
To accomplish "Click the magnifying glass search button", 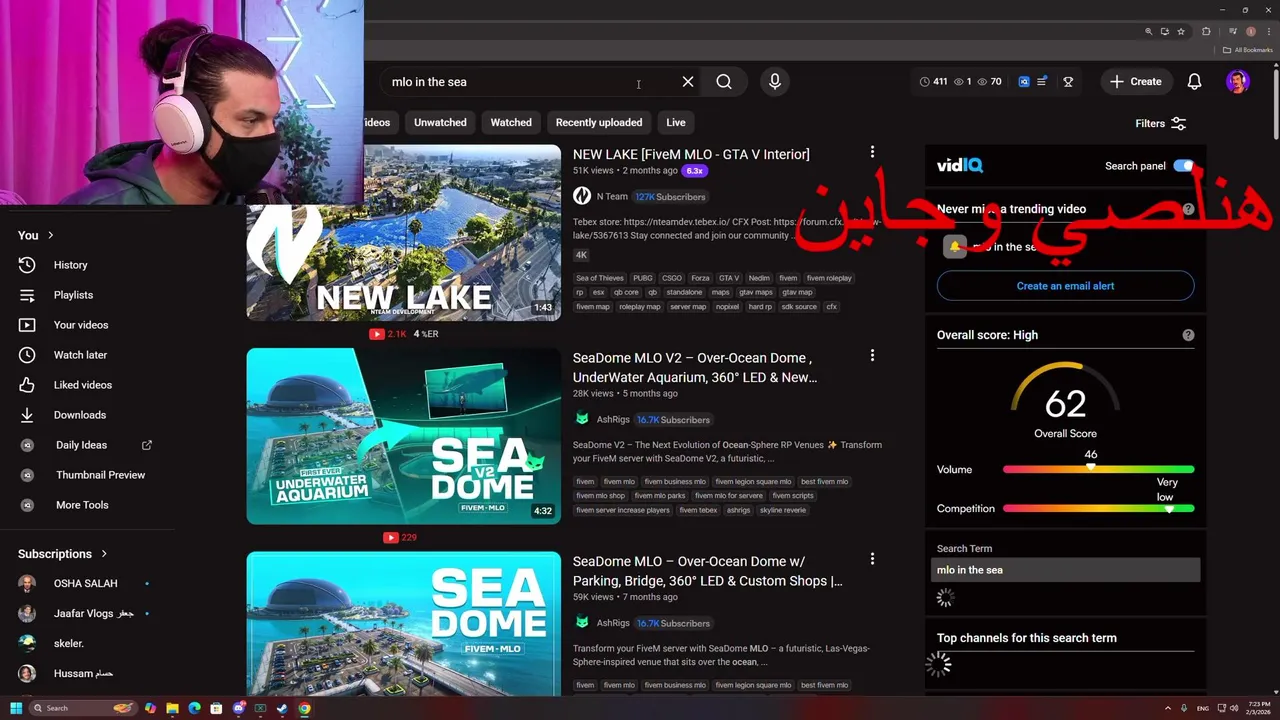I will pyautogui.click(x=724, y=82).
